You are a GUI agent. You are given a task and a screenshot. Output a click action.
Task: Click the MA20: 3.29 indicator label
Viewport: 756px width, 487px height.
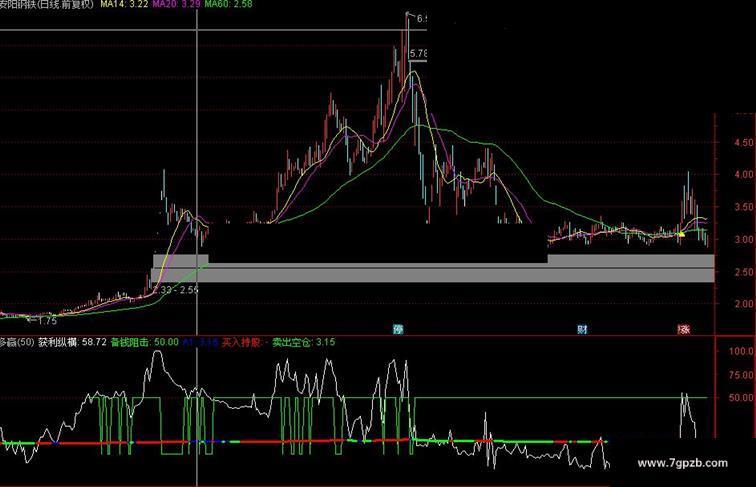(x=176, y=5)
